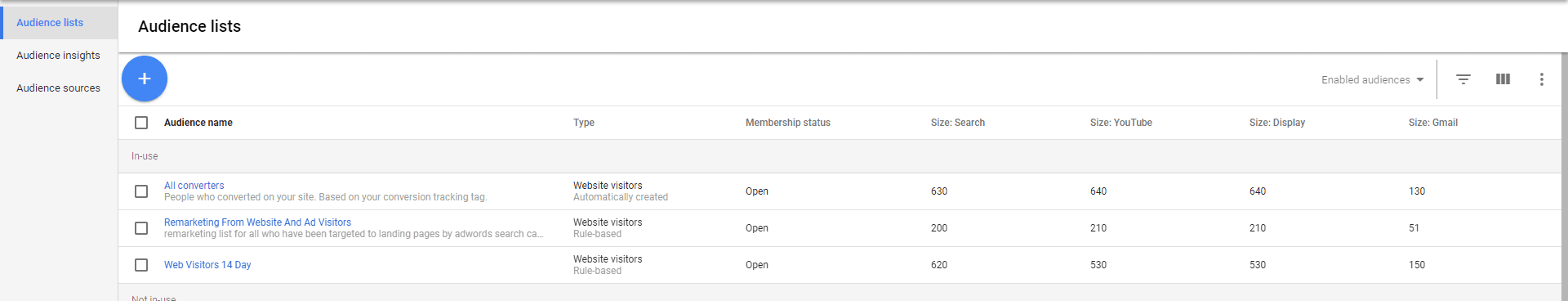Open the All converters audience link
The width and height of the screenshot is (1568, 301).
[194, 186]
